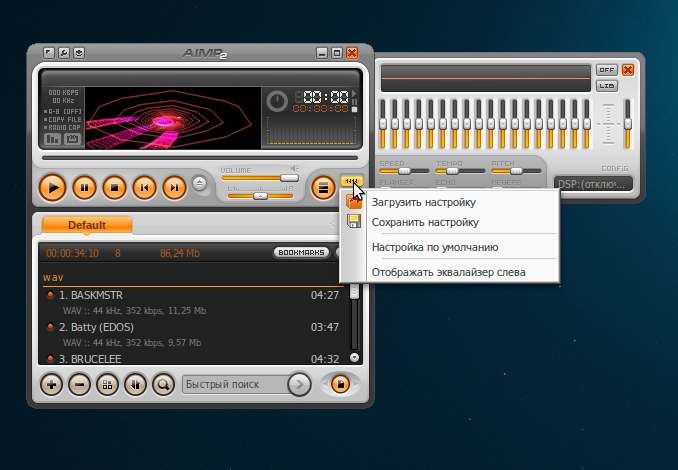Open the equalizer presets LIB list
The width and height of the screenshot is (678, 470).
coord(606,86)
